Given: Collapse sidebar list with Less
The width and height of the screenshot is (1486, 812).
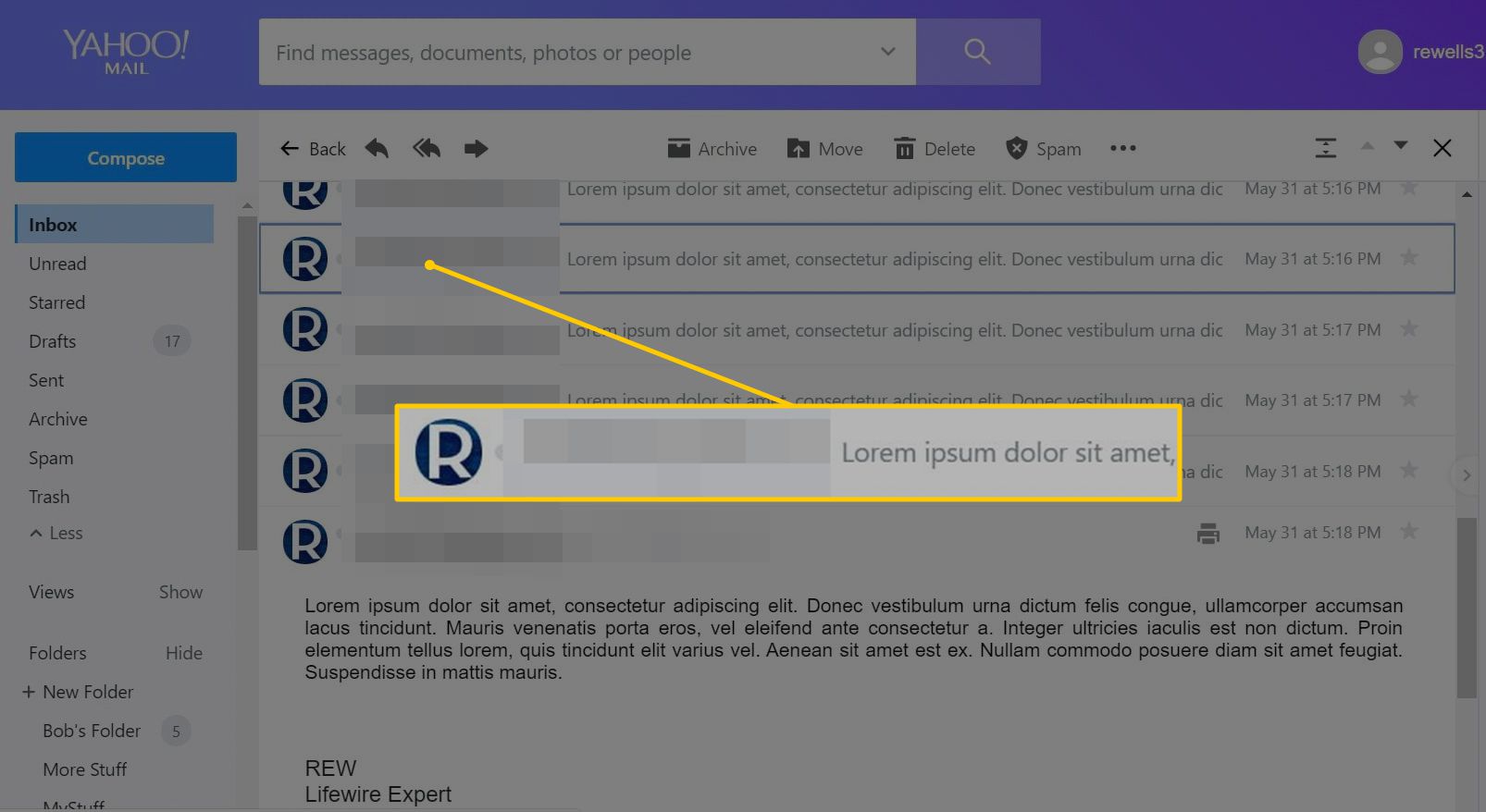Looking at the screenshot, I should [x=56, y=533].
